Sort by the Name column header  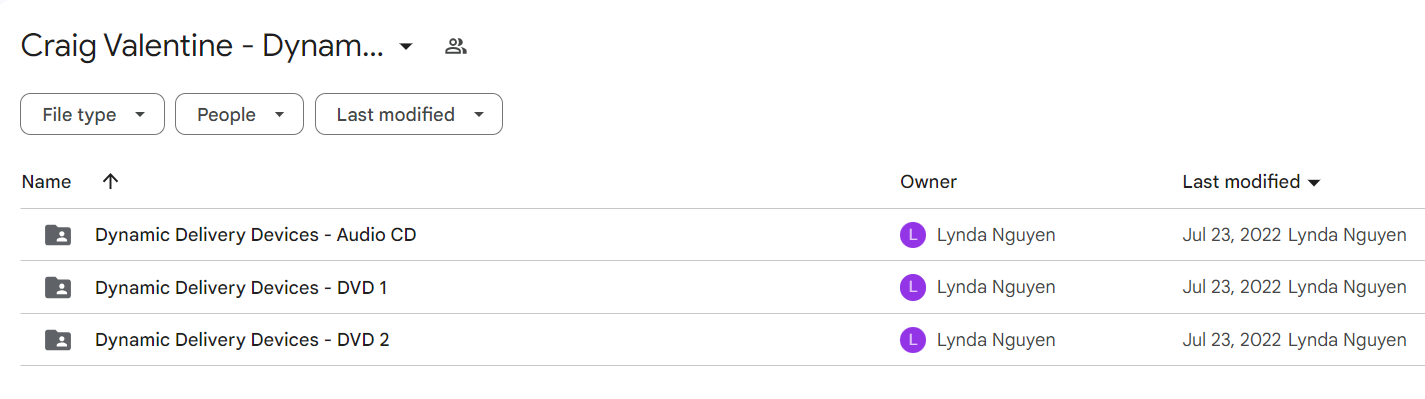pos(46,182)
